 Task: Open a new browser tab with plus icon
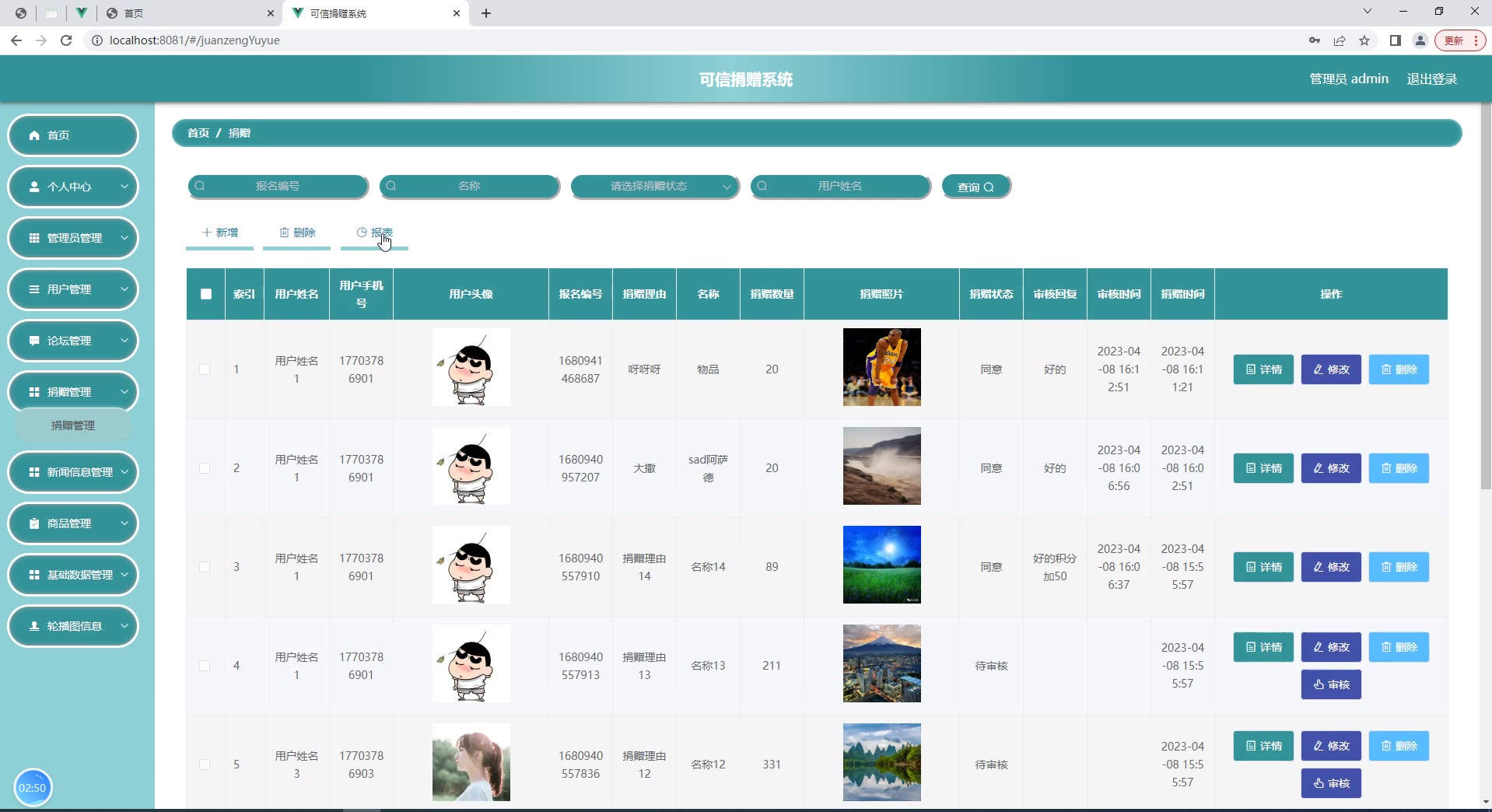point(486,13)
